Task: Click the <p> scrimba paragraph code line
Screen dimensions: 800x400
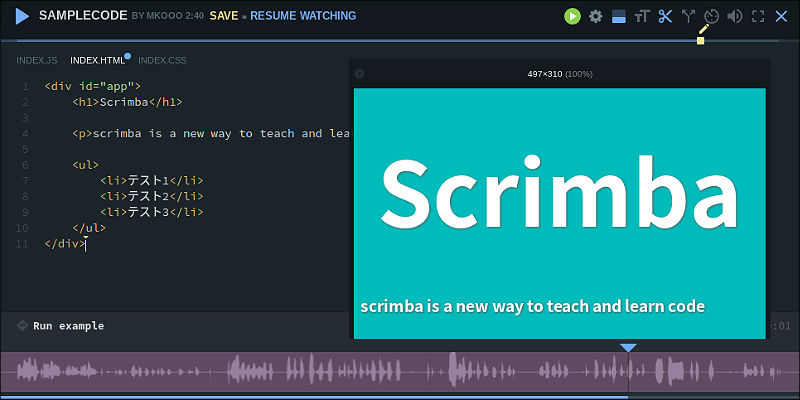Action: 211,134
